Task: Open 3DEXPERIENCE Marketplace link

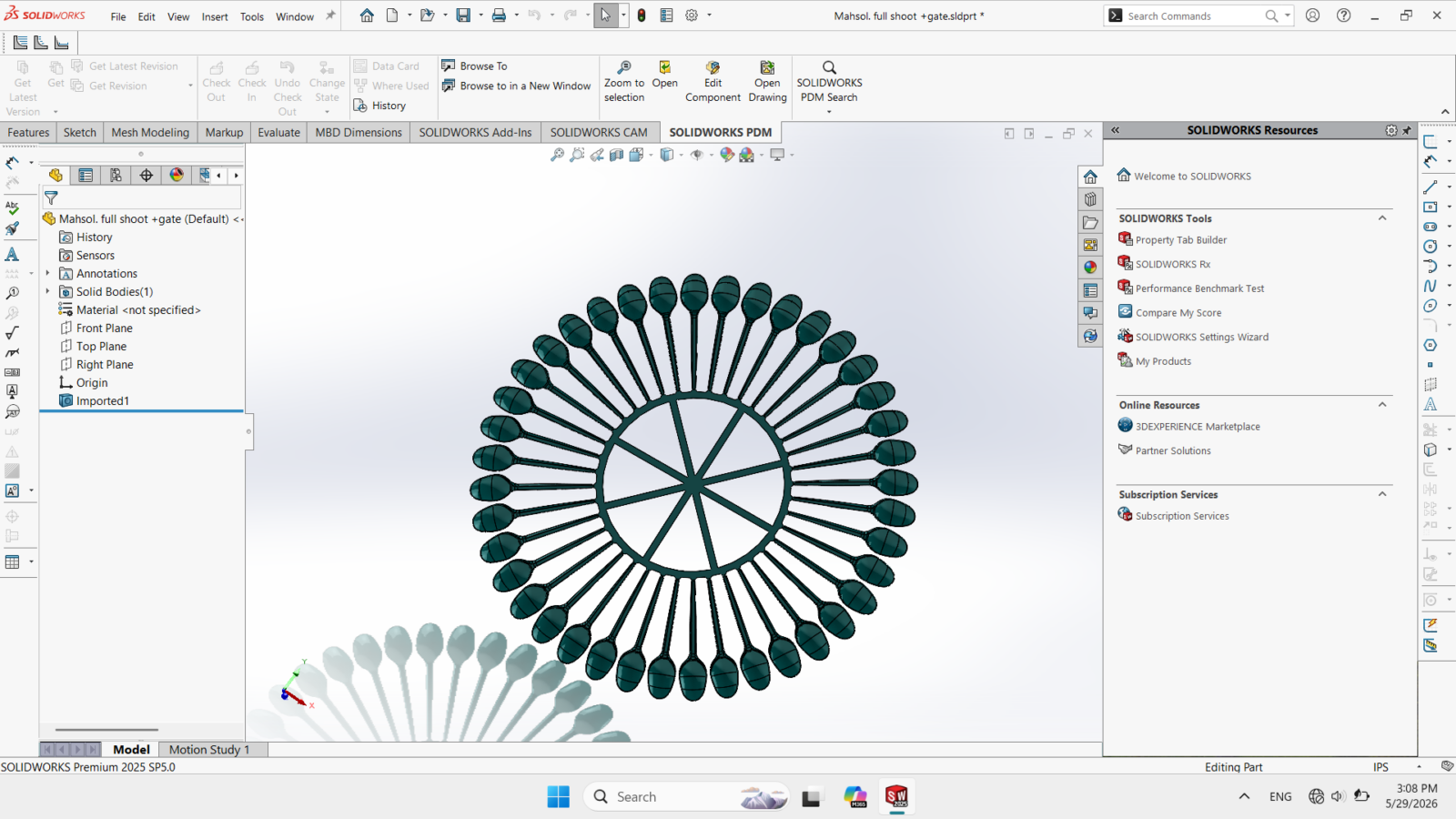Action: [1198, 427]
